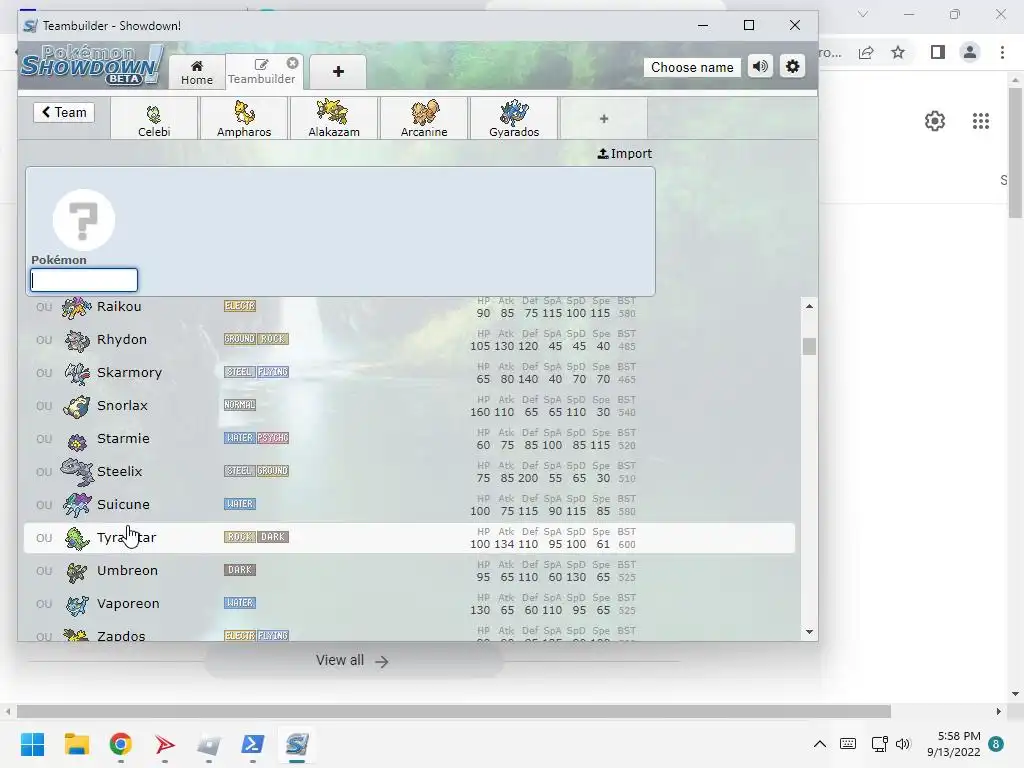
Task: Click the Electric type badge on Raikou
Action: click(x=240, y=306)
